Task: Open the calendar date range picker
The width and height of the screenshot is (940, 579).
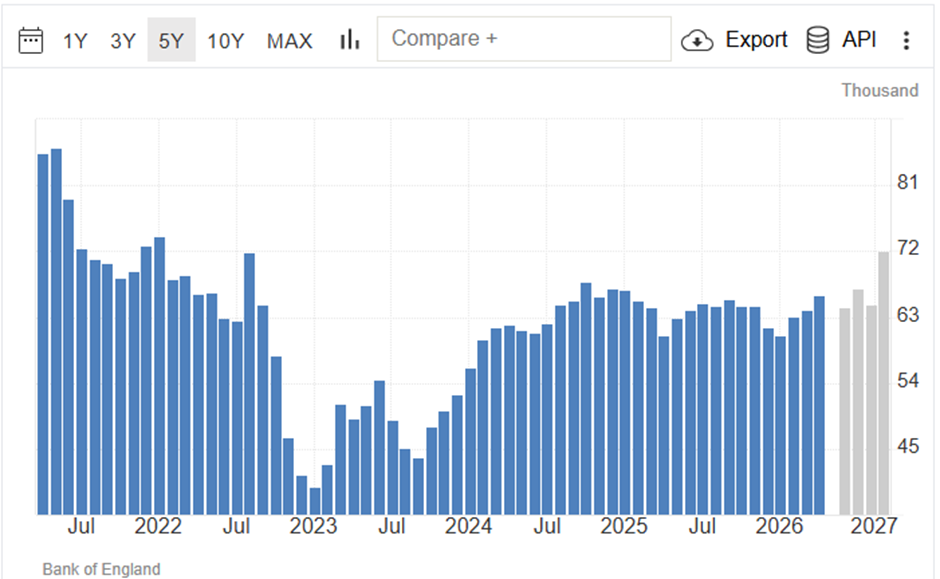Action: [31, 40]
